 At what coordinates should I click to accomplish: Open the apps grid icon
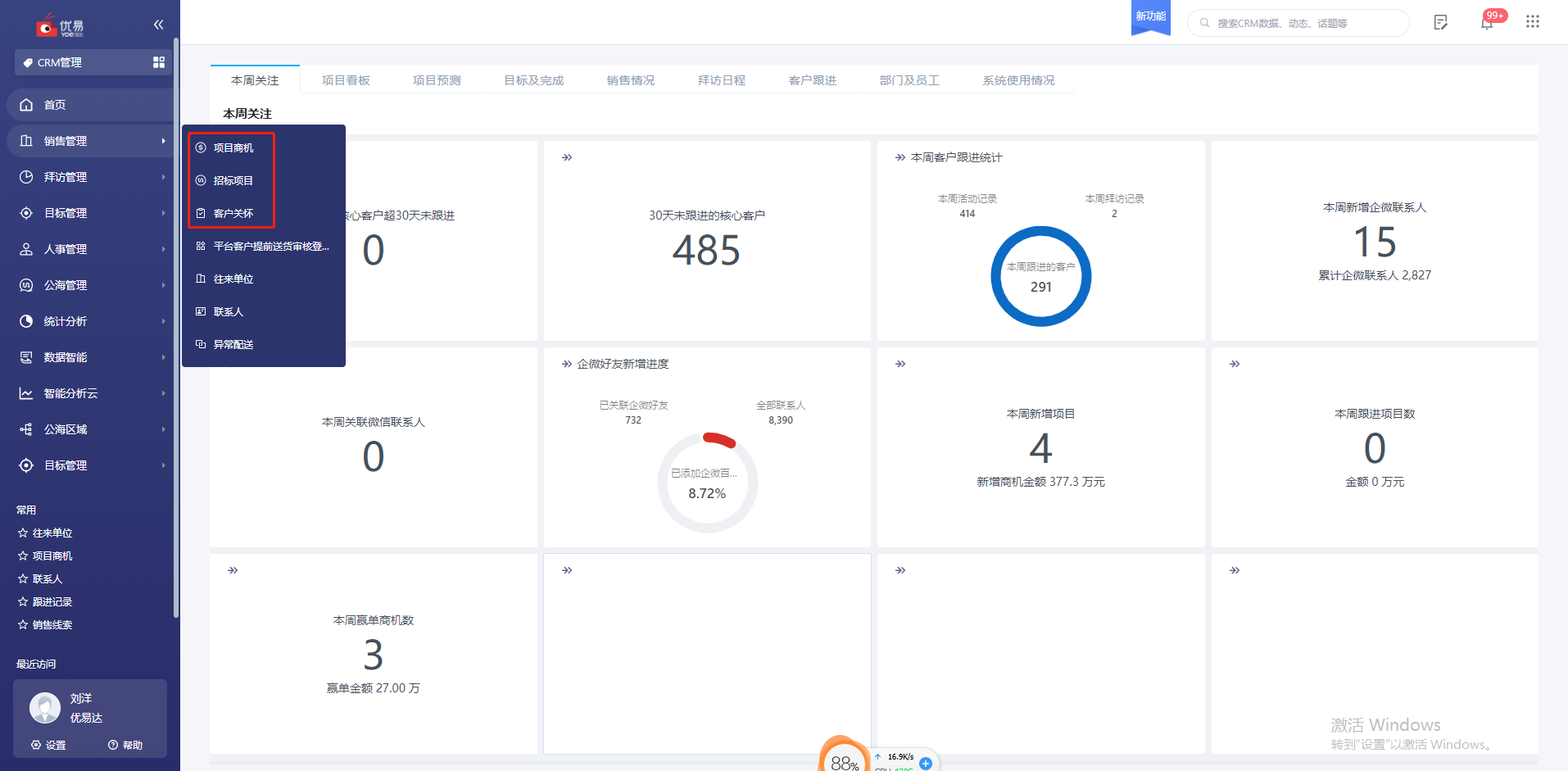coord(1532,22)
